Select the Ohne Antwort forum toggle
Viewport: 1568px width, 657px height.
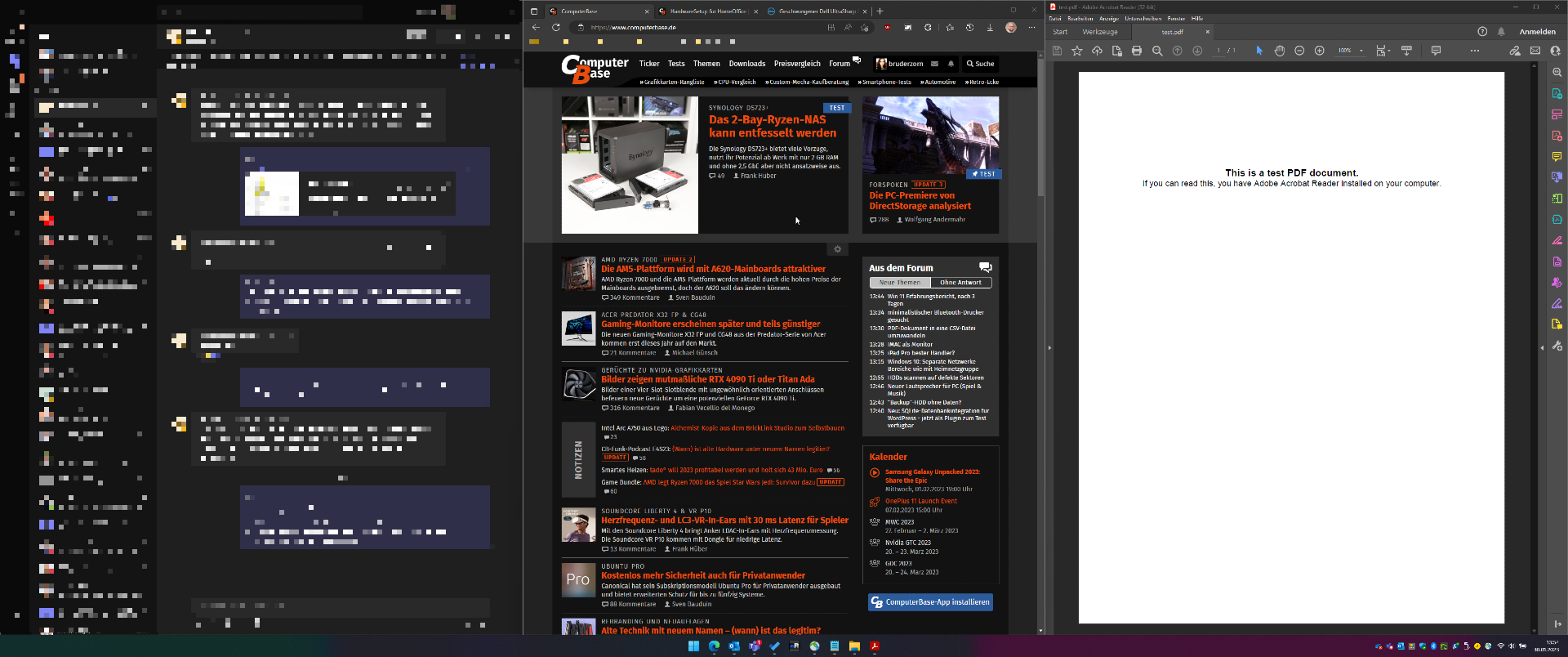click(960, 283)
